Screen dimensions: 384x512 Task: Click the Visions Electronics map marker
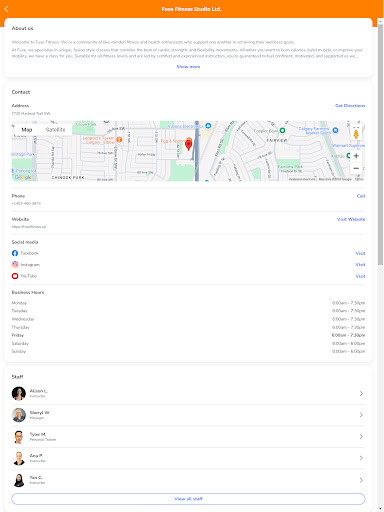(x=208, y=126)
